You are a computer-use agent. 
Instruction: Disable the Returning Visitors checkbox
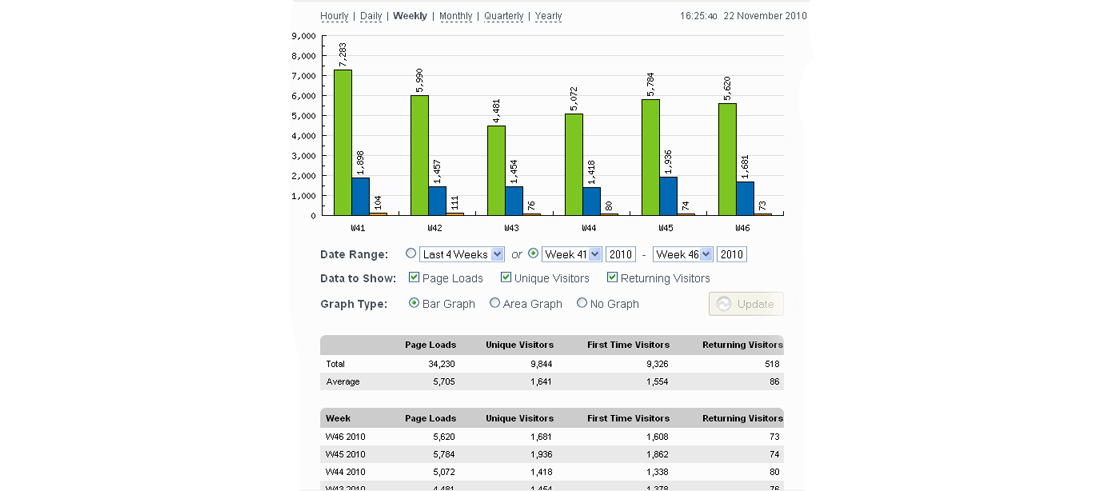[x=613, y=278]
